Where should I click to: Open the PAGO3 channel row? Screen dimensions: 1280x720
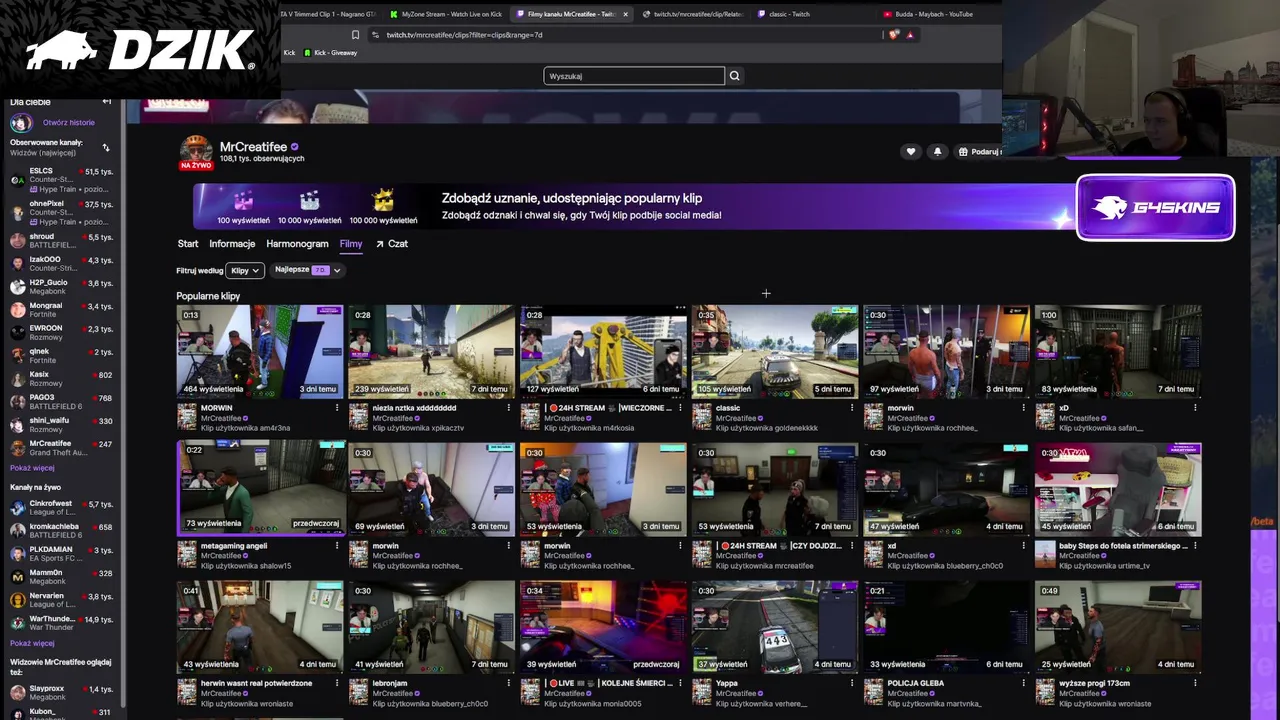[62, 402]
